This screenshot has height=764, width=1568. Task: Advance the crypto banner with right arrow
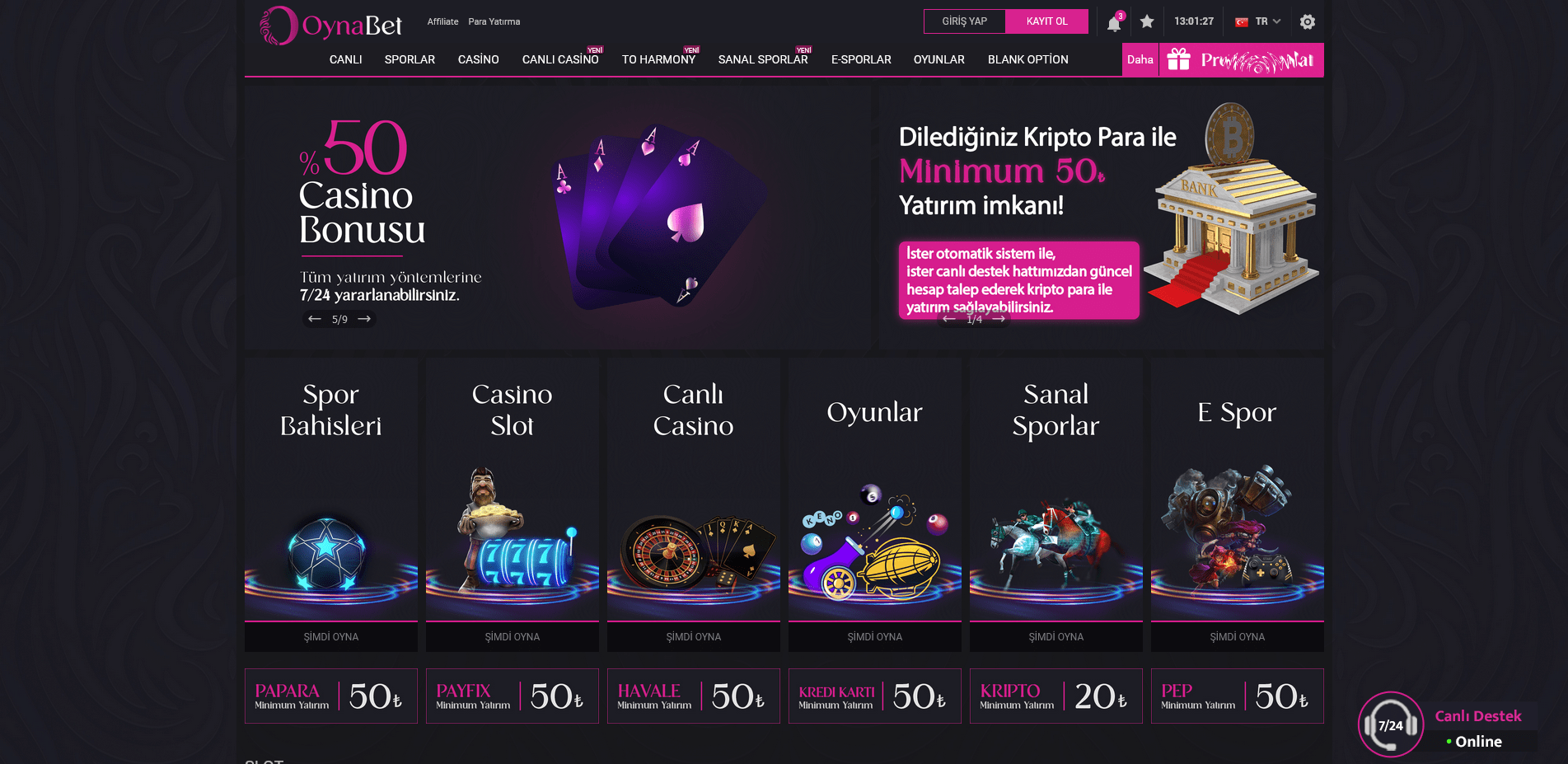[999, 319]
